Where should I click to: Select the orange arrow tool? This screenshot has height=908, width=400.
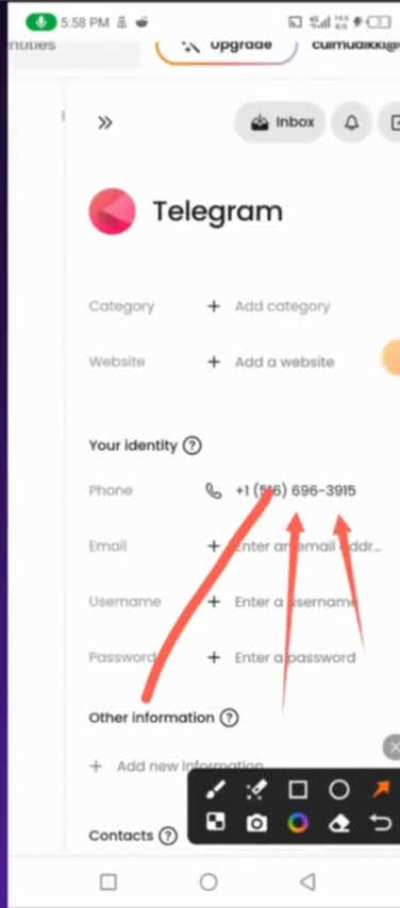(x=381, y=789)
